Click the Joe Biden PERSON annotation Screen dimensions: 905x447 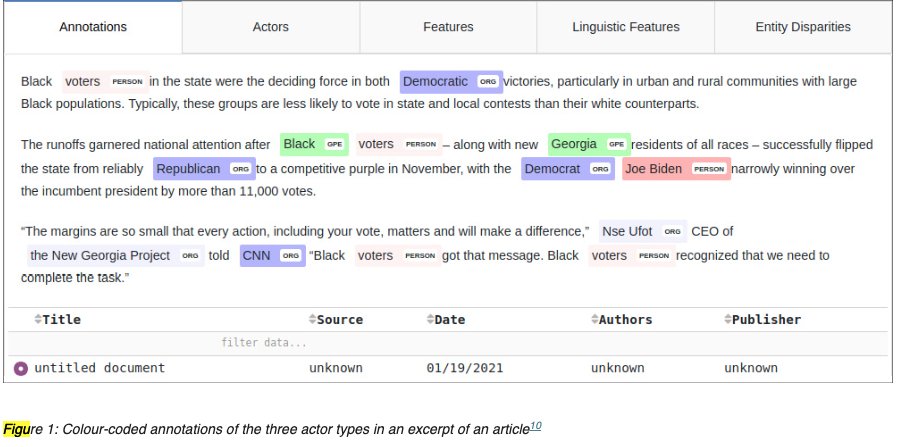click(676, 169)
